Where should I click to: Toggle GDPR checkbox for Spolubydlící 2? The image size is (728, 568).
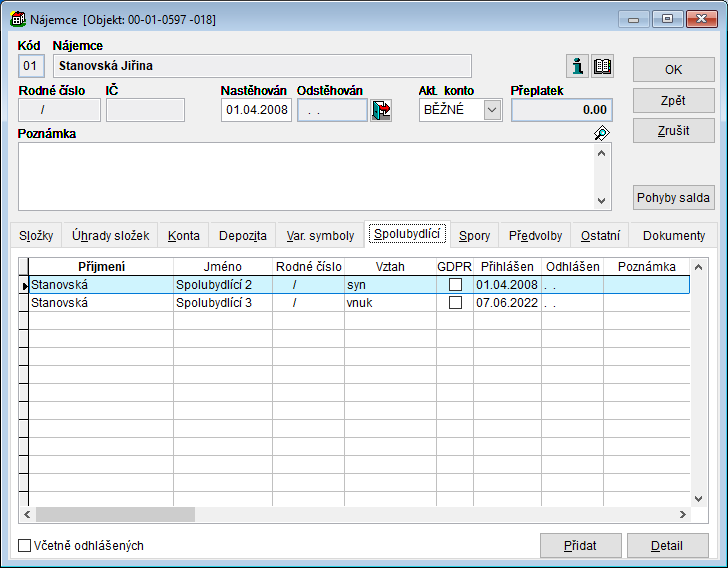455,285
